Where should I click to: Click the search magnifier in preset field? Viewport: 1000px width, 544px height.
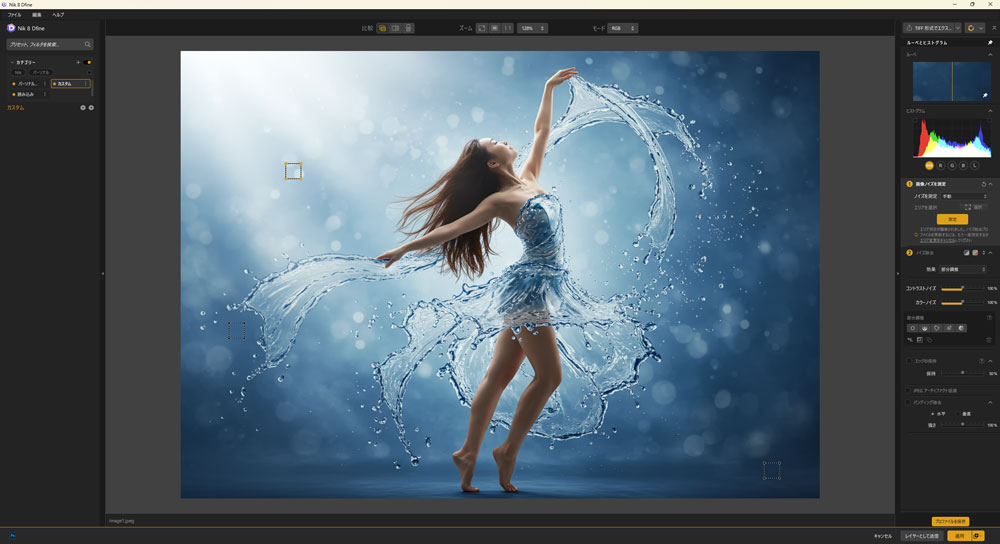click(87, 45)
